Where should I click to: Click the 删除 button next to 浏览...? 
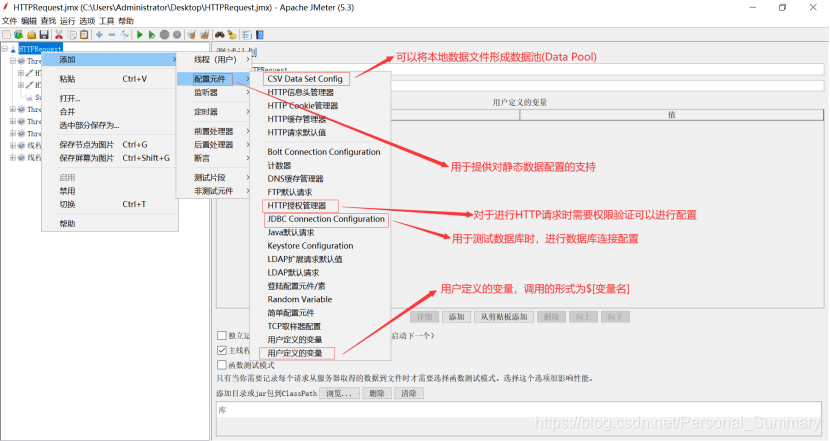pyautogui.click(x=377, y=393)
